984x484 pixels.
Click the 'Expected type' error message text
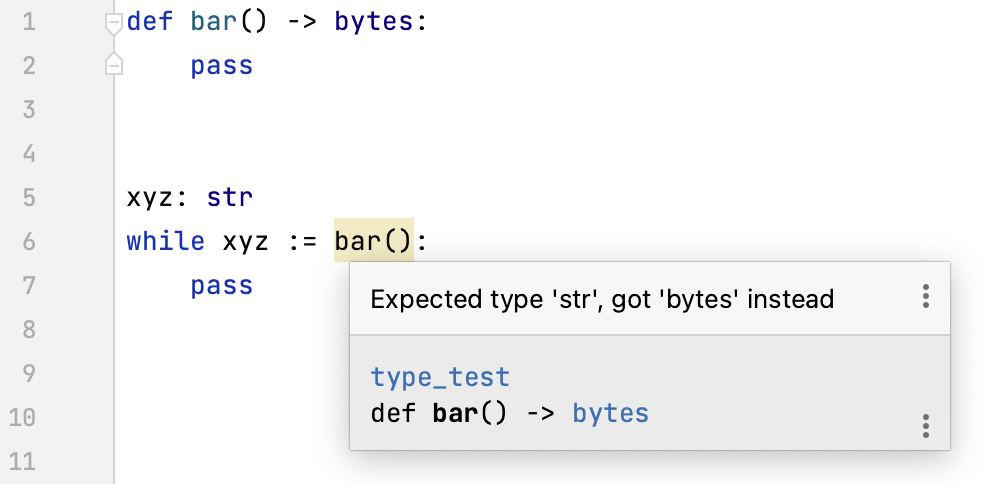(x=602, y=299)
